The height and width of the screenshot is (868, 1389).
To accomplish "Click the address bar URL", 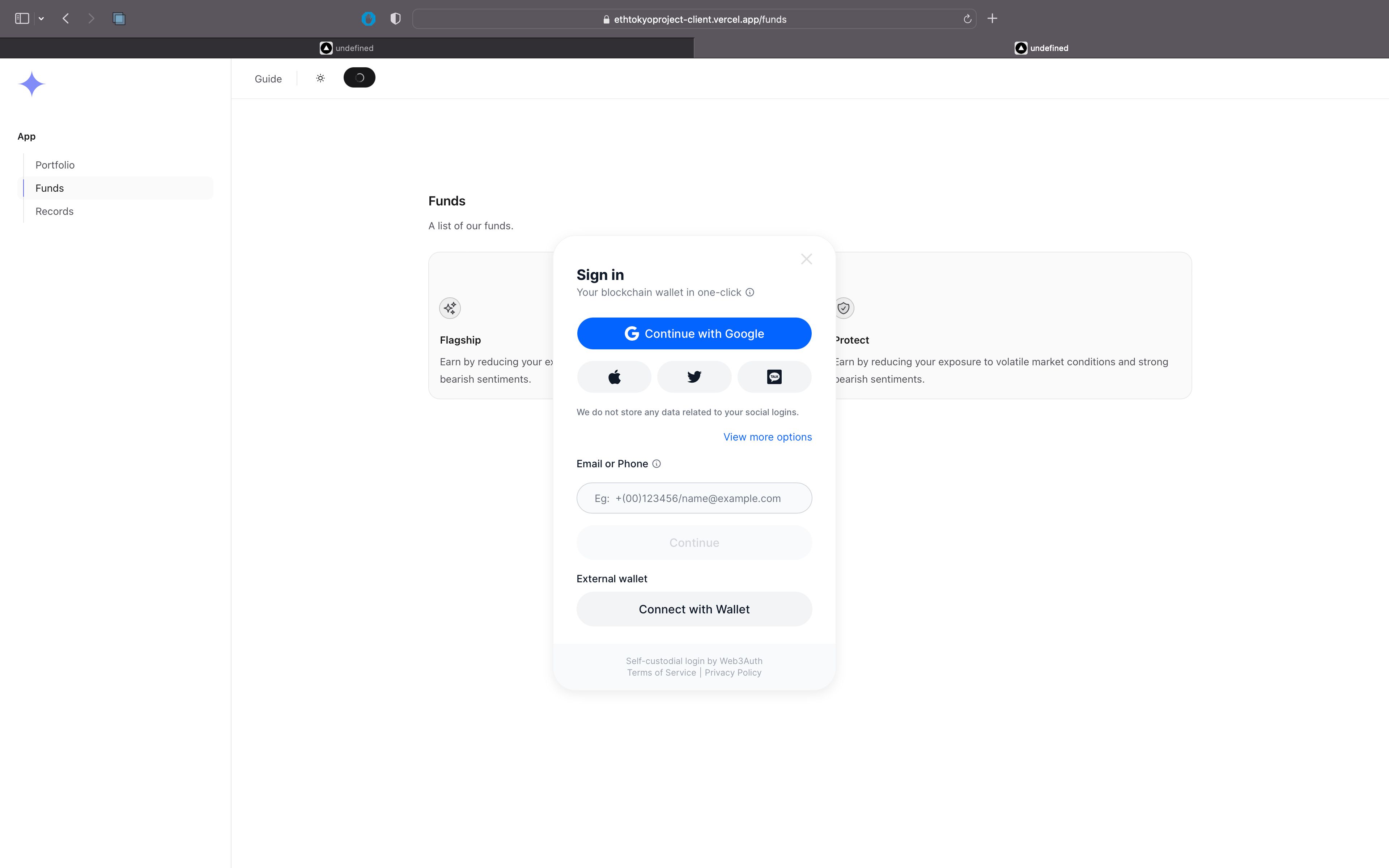I will [x=700, y=19].
